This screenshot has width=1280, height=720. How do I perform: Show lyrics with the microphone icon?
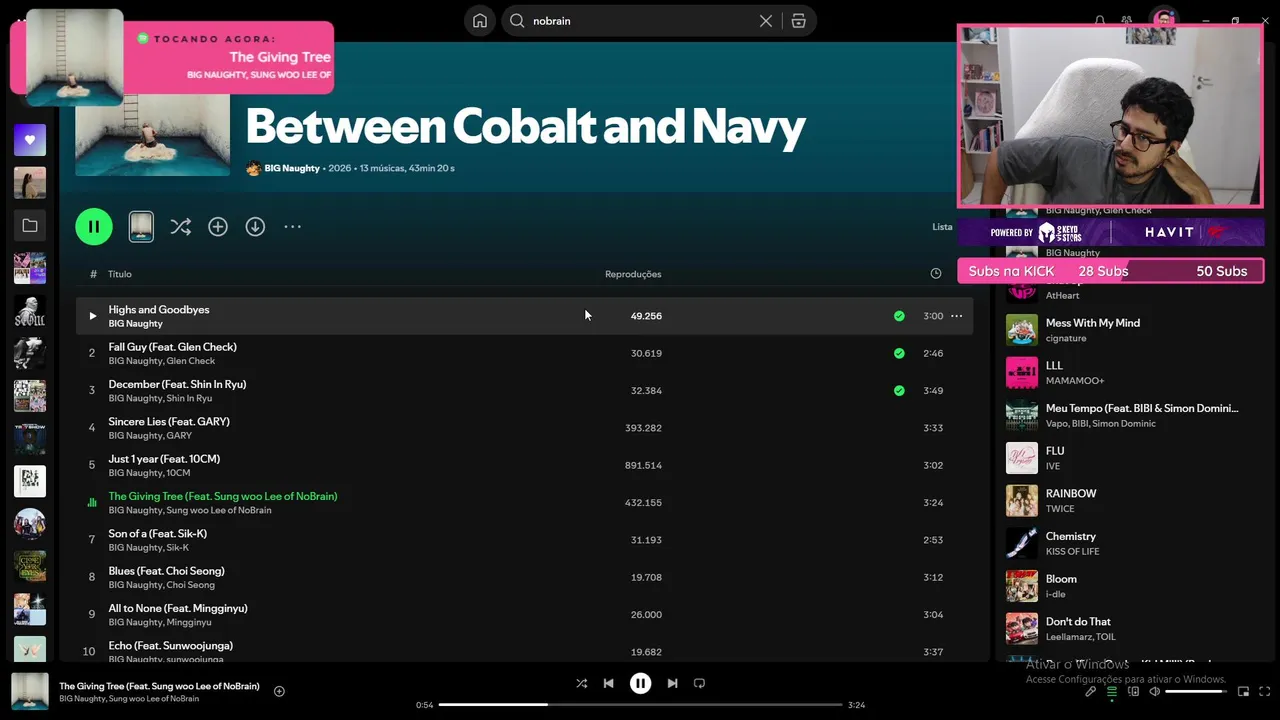(x=1091, y=691)
